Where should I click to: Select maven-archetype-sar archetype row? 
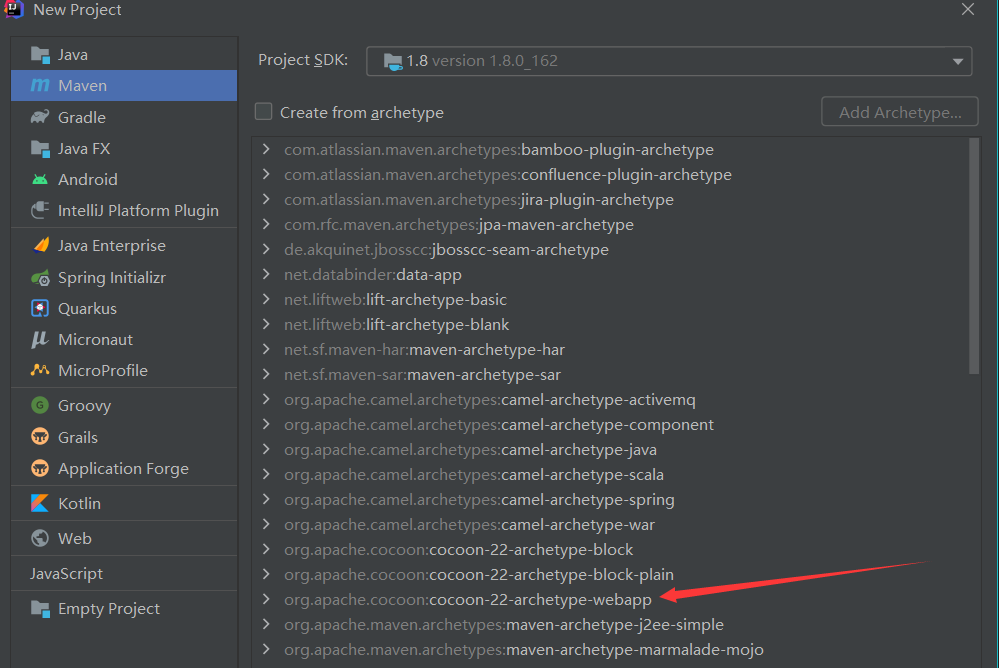(x=610, y=375)
